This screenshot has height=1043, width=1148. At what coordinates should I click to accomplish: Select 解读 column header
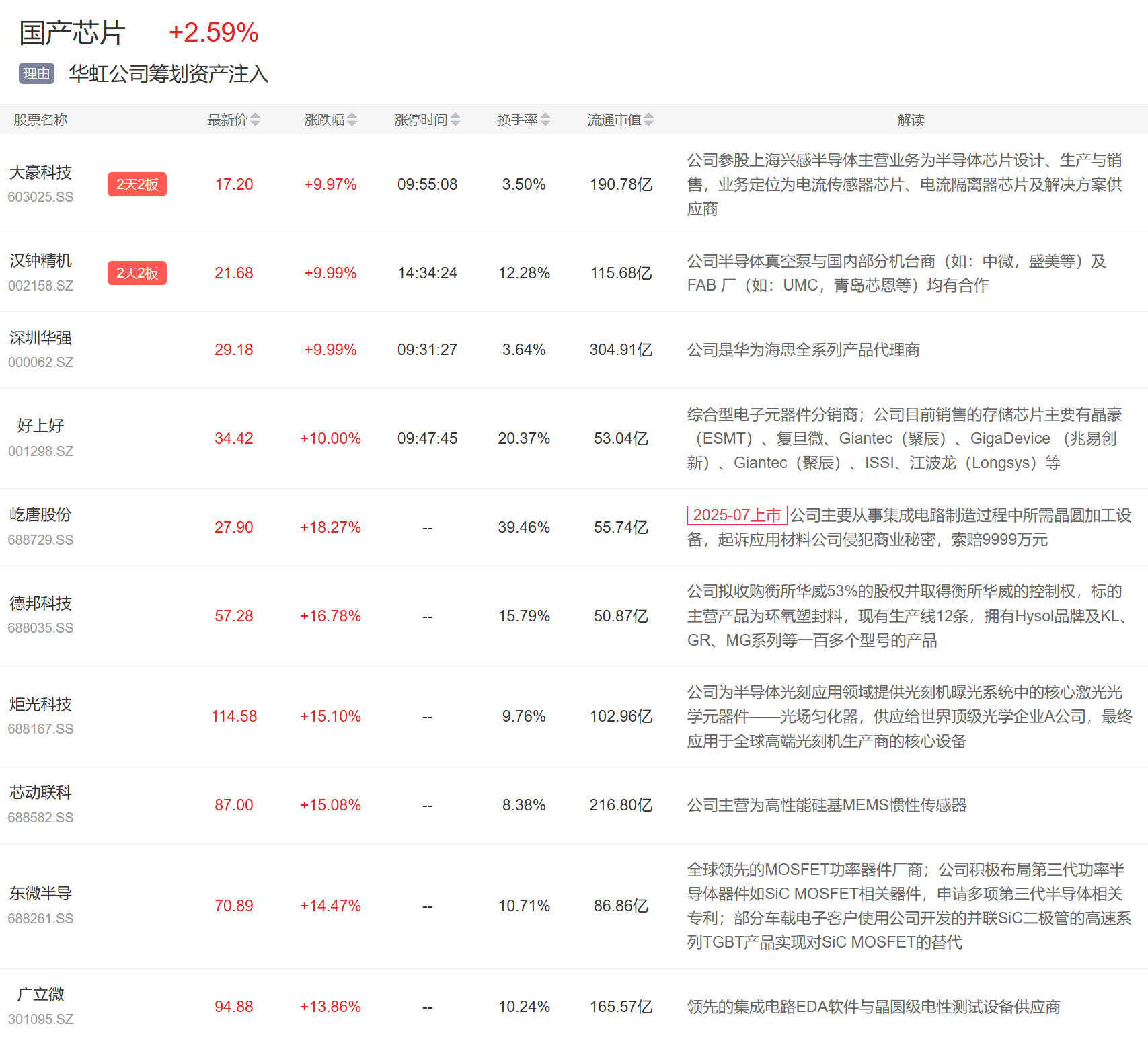point(911,120)
